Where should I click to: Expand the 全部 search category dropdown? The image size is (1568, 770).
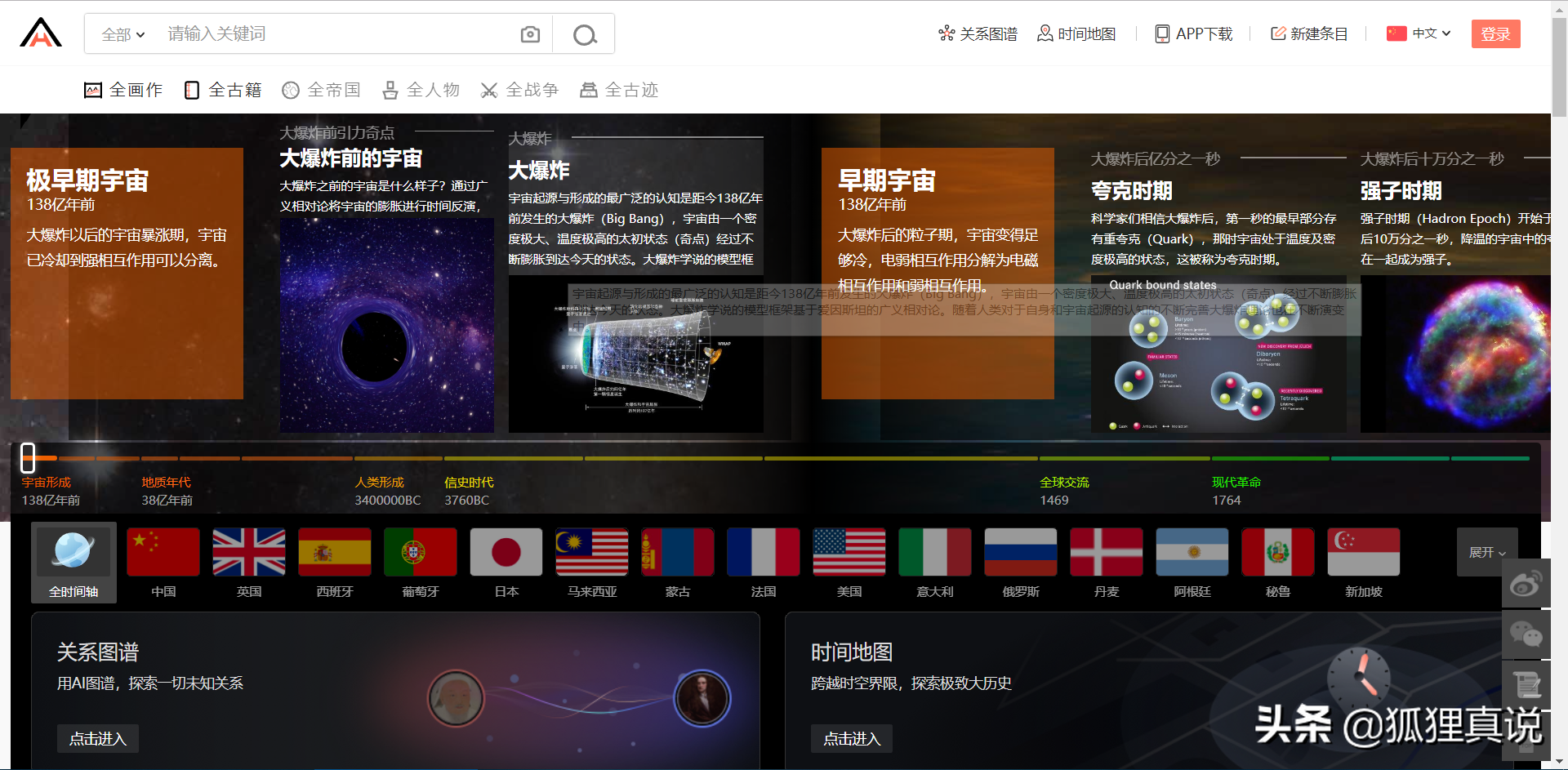point(121,34)
